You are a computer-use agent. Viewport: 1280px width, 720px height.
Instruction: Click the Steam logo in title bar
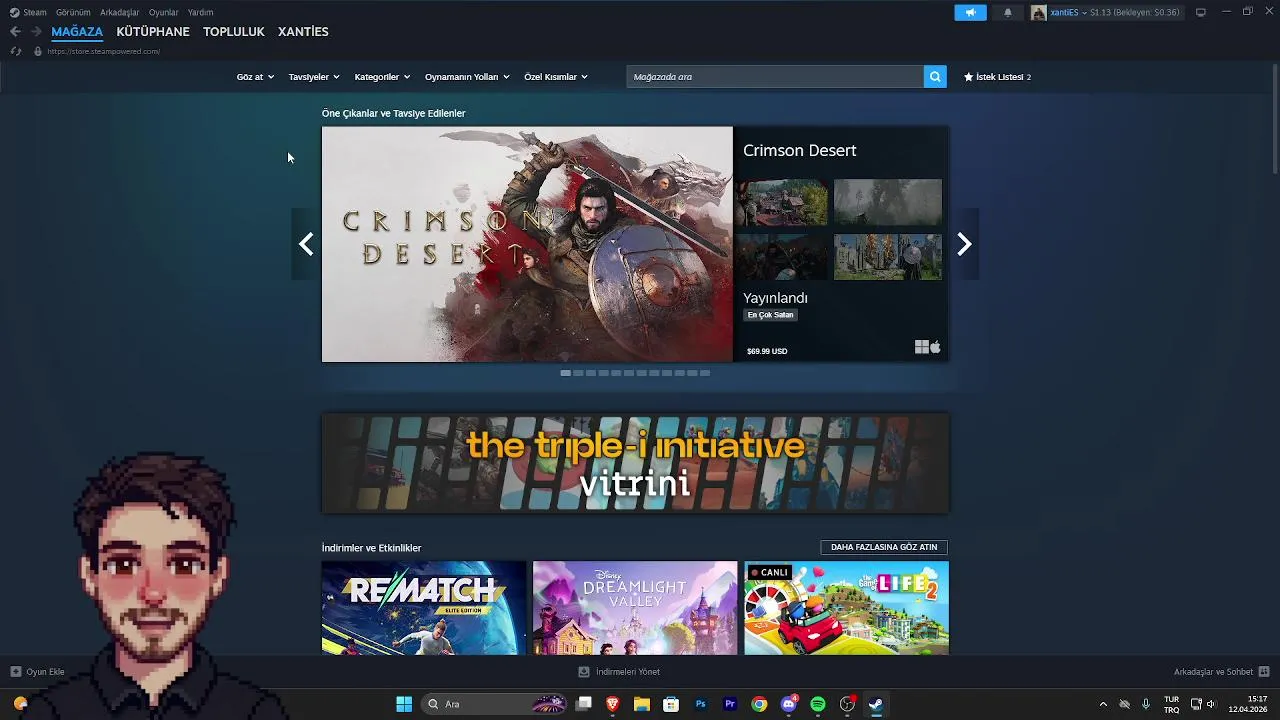14,12
